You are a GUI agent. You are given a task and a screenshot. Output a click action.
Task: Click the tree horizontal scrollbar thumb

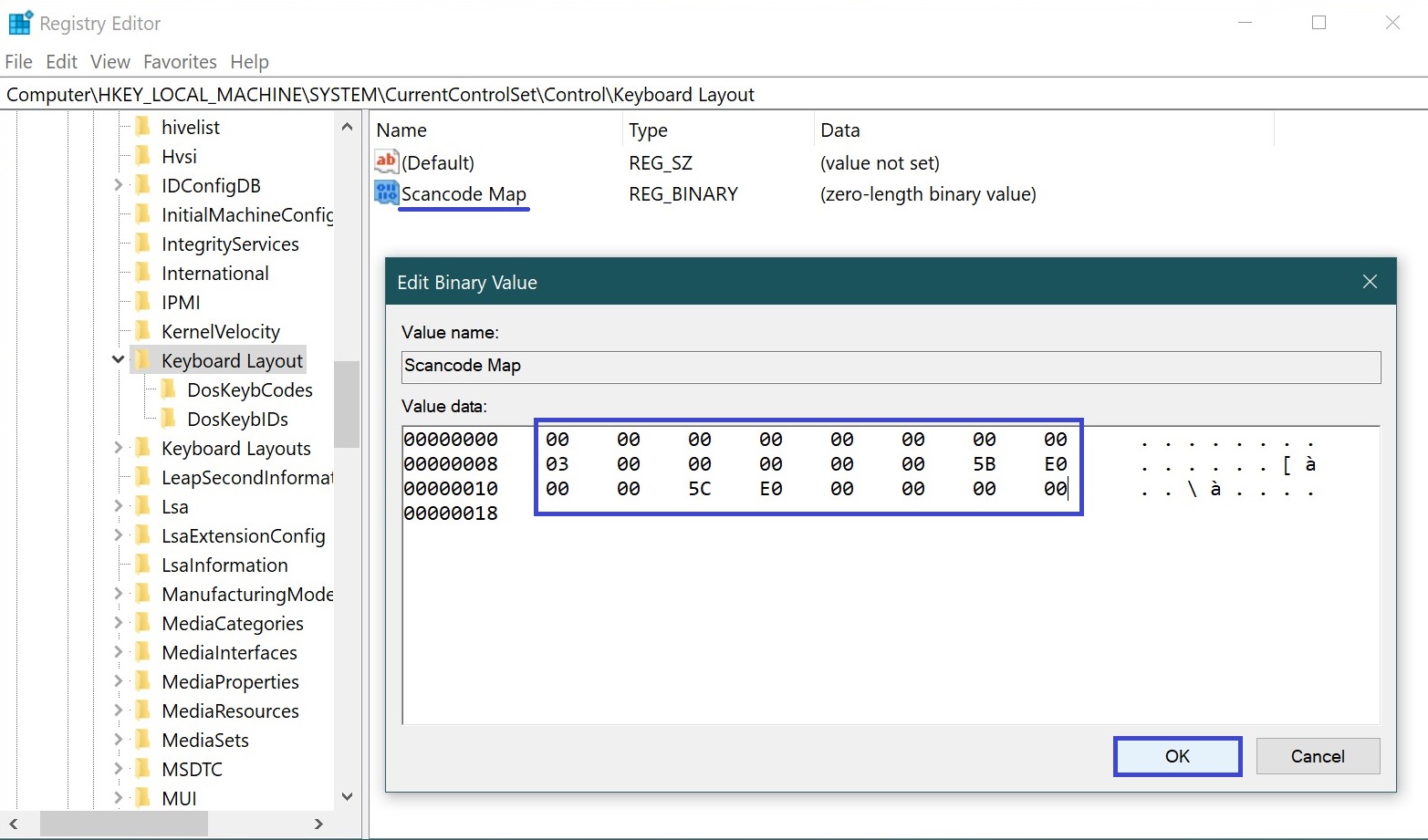coord(124,824)
